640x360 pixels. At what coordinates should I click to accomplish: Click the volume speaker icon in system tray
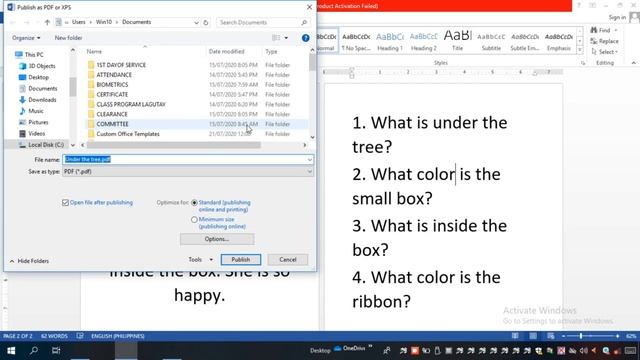coord(584,351)
